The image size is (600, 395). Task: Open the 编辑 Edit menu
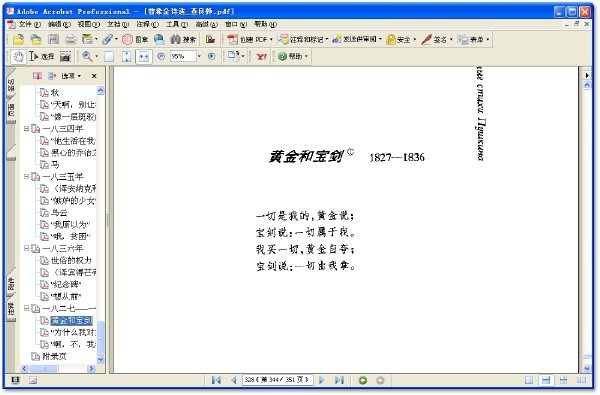coord(59,24)
